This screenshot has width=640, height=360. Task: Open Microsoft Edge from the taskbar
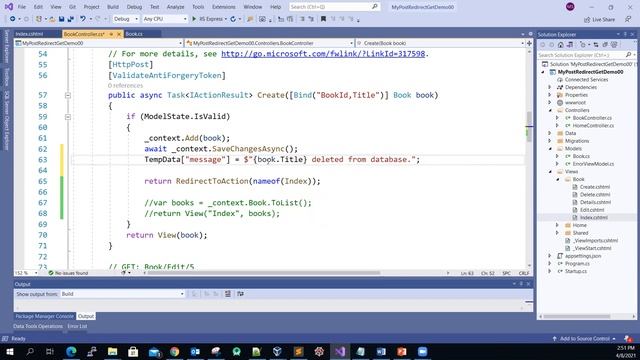71,351
